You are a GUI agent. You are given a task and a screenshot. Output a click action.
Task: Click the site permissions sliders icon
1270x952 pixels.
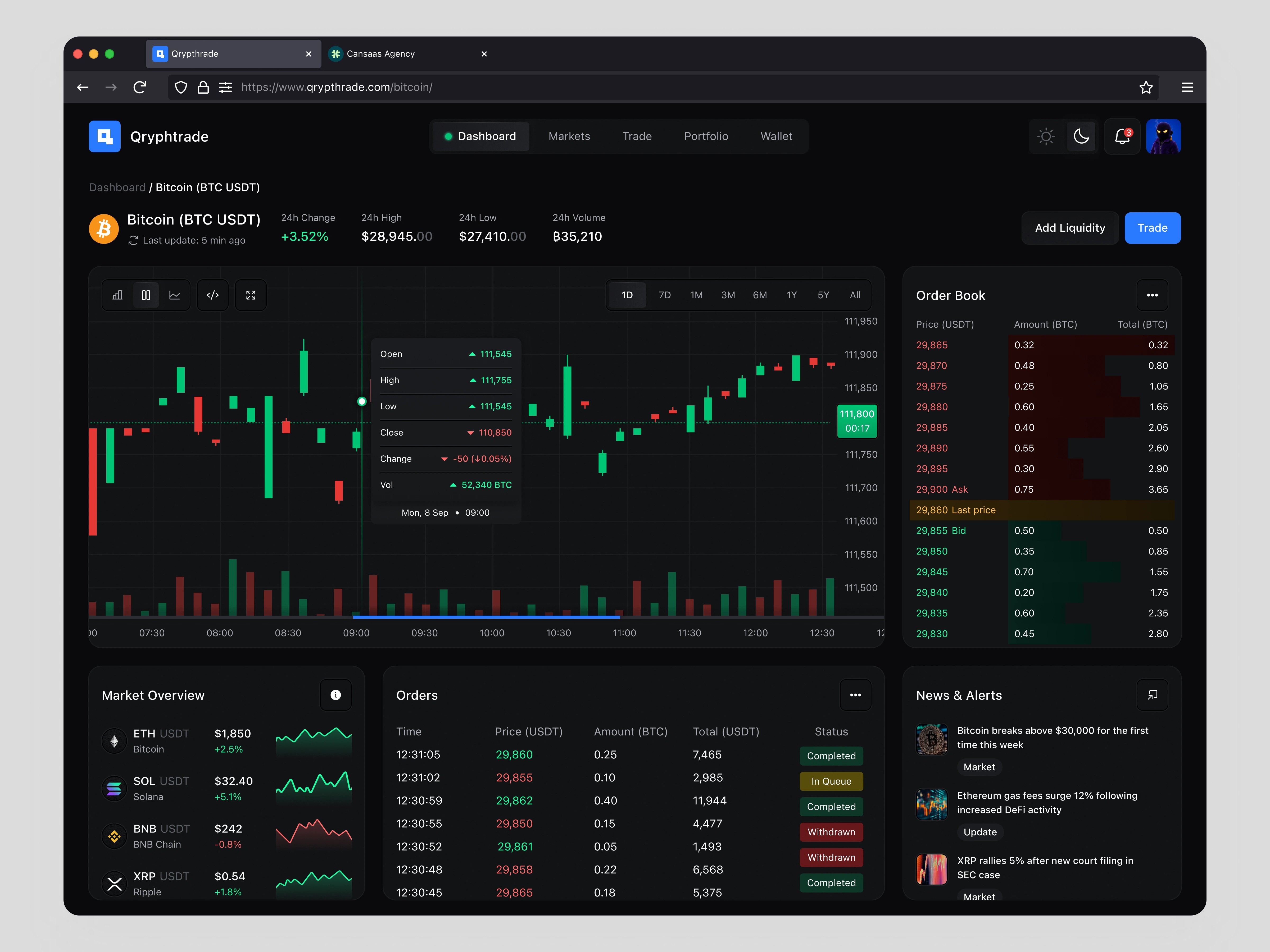pyautogui.click(x=225, y=87)
